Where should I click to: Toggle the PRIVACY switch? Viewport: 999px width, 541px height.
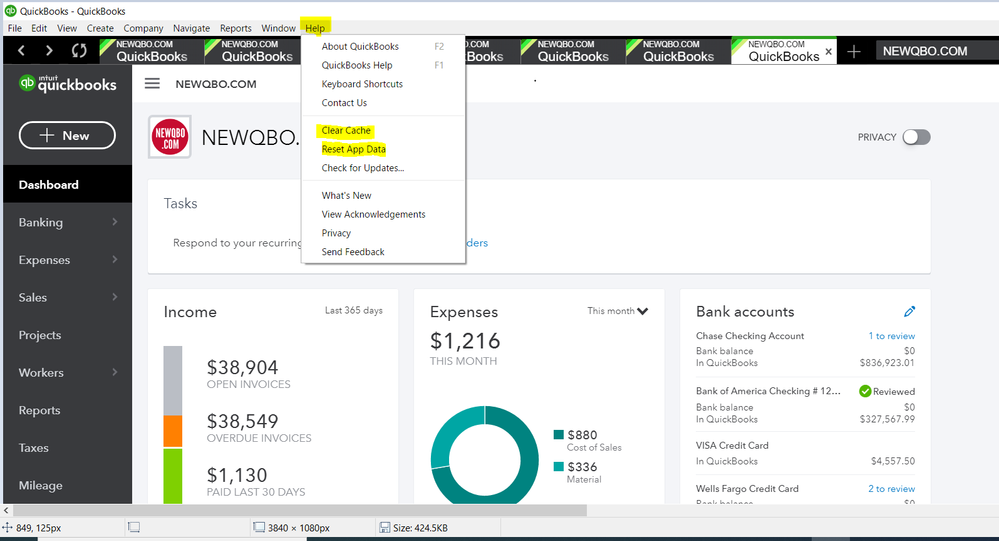(916, 137)
